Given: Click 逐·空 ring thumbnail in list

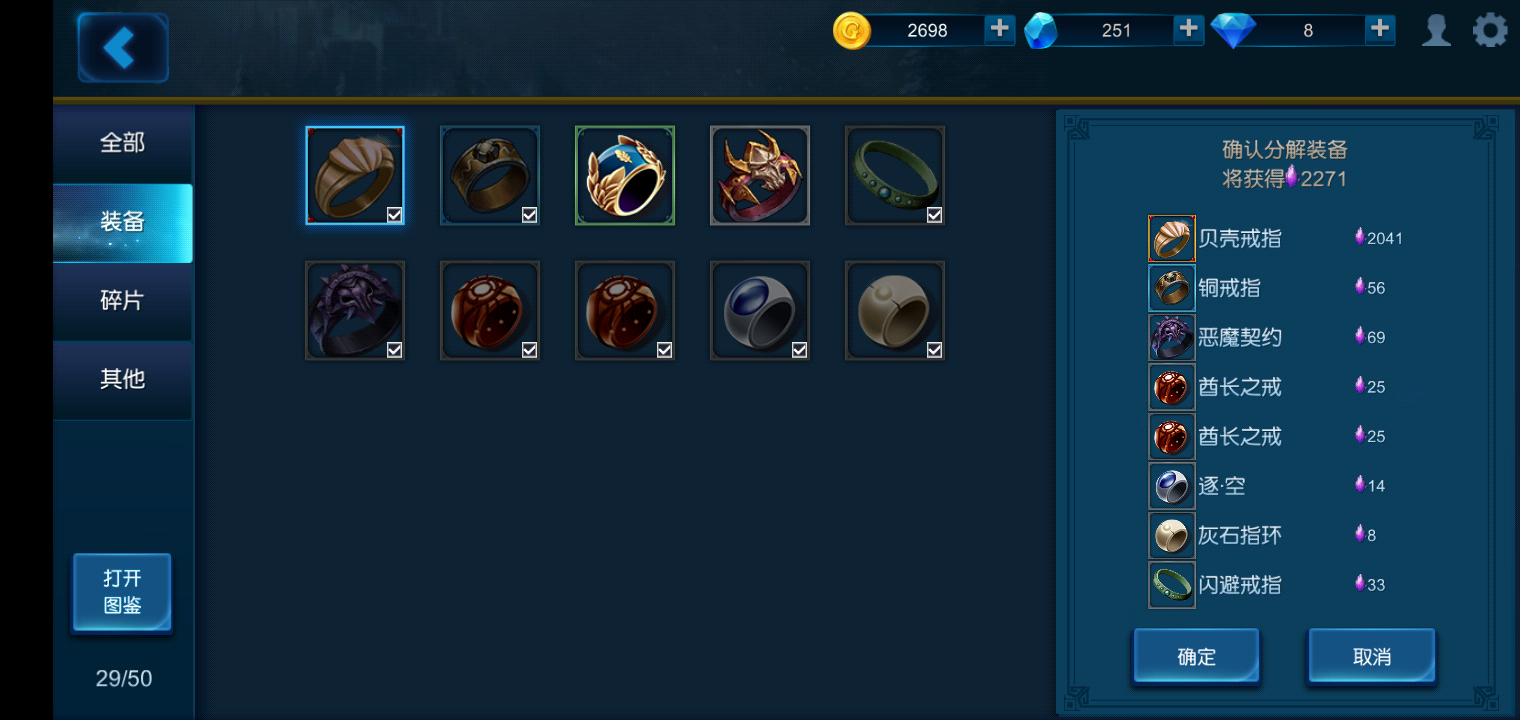Looking at the screenshot, I should coord(1172,486).
